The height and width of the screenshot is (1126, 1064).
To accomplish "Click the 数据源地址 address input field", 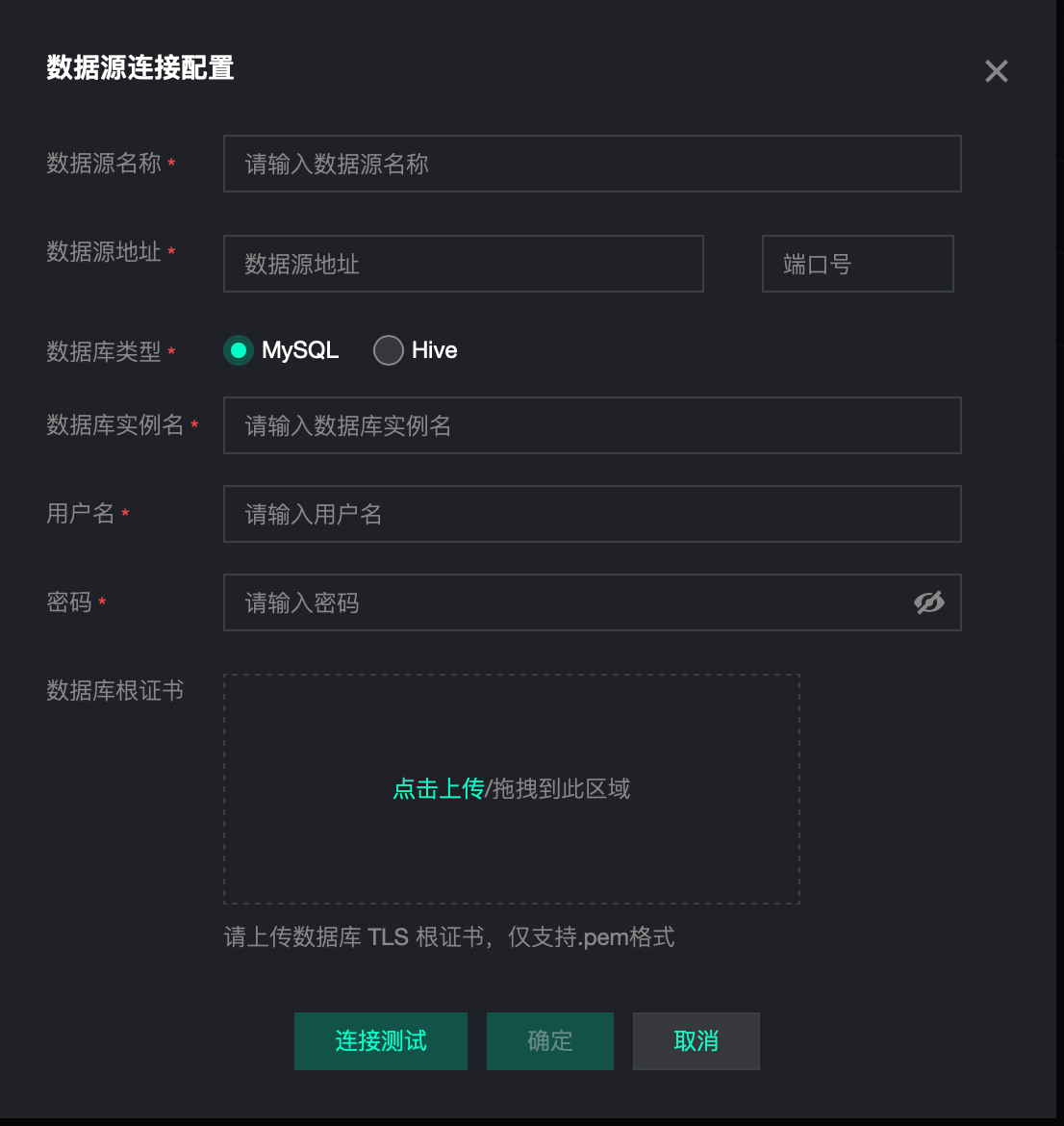I will 463,264.
